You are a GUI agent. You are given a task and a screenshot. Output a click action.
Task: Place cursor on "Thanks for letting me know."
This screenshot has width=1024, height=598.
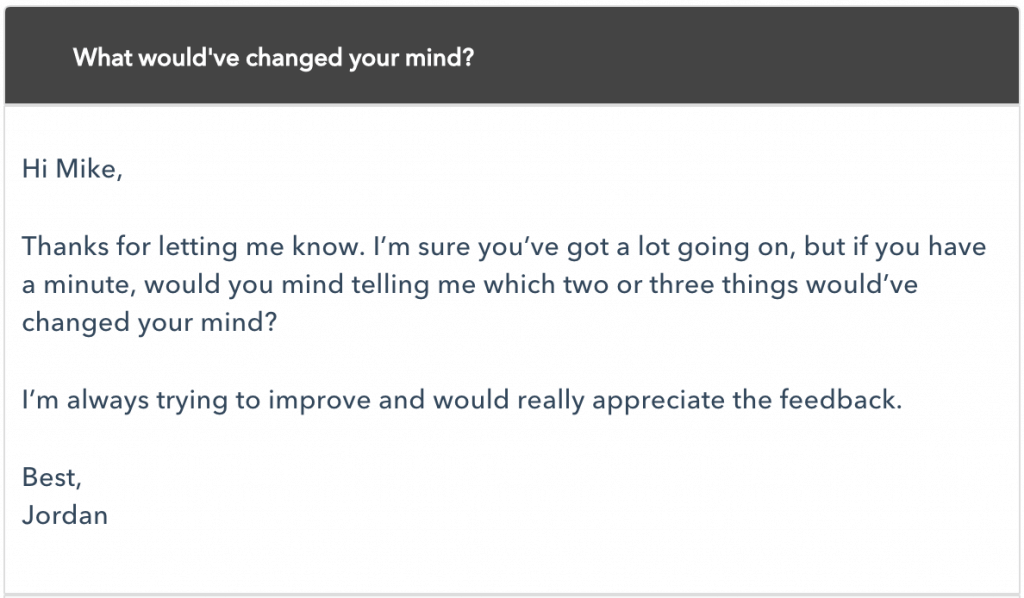193,247
